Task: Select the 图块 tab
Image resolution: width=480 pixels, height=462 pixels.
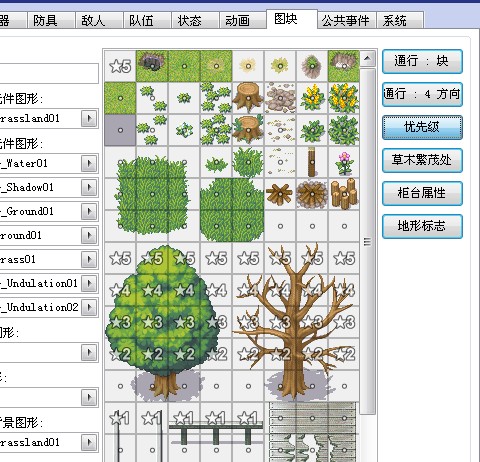Action: pos(292,19)
